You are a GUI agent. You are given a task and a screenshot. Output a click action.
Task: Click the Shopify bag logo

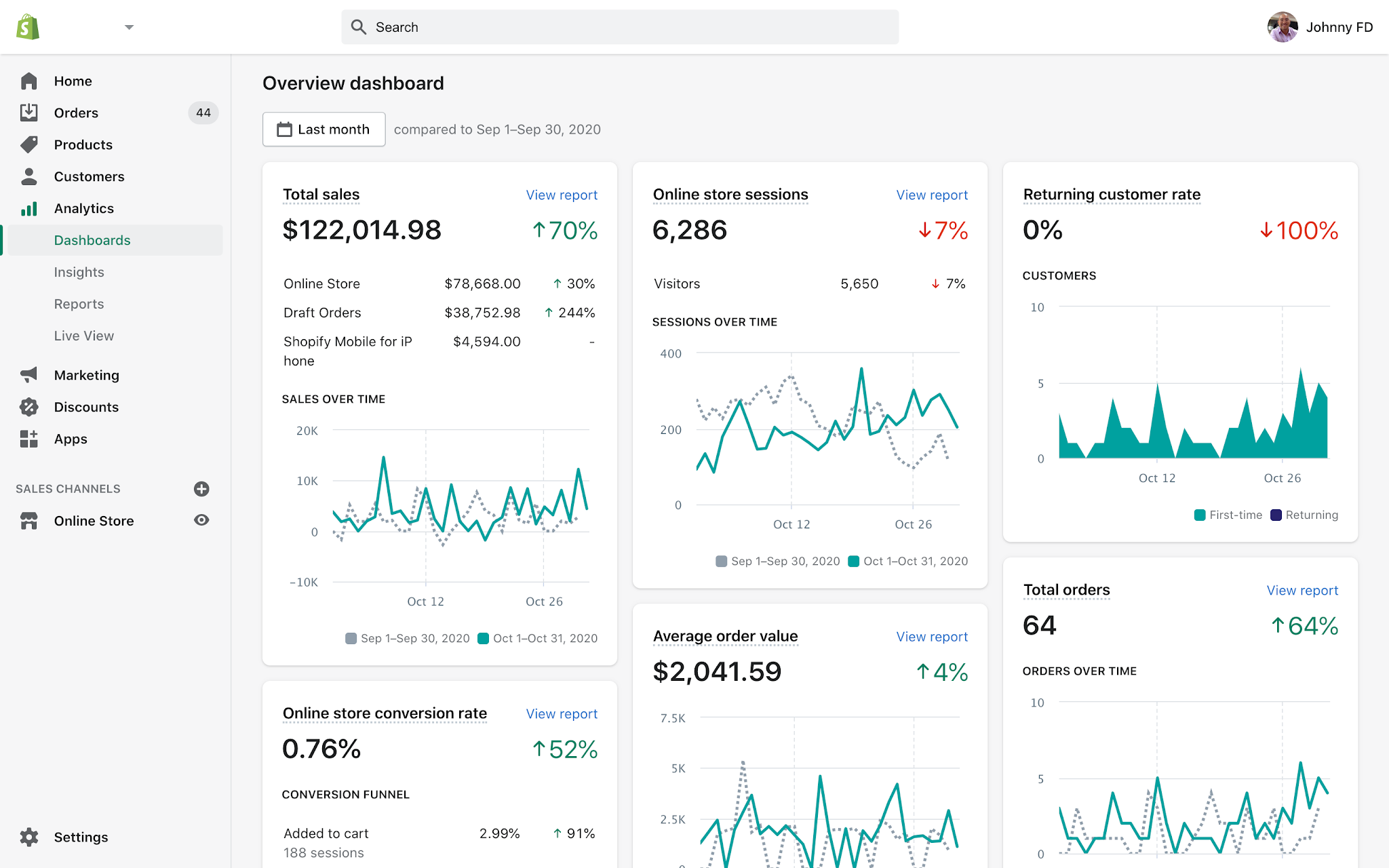[x=28, y=27]
